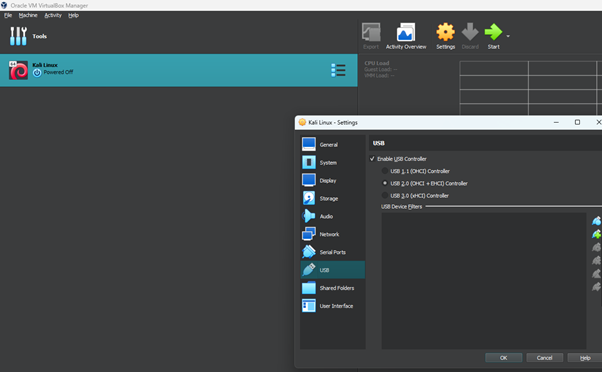Start the Kali Linux virtual machine

(493, 36)
